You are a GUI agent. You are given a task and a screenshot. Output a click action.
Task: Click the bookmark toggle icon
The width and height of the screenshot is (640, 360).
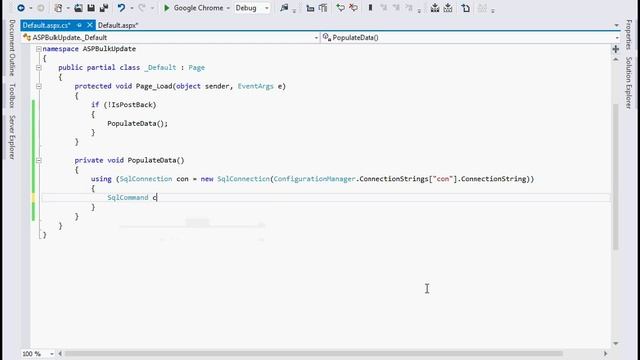click(x=371, y=8)
